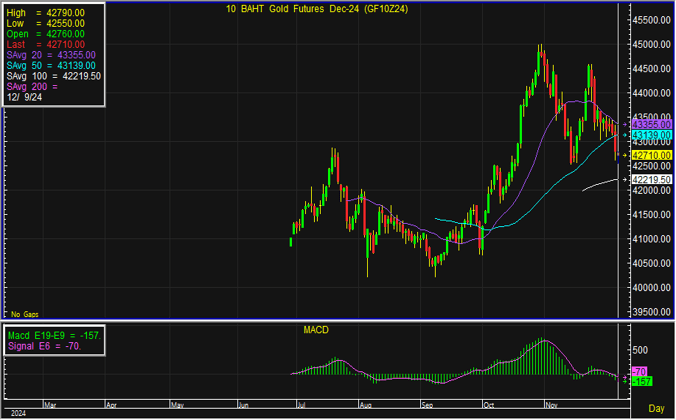Click the Day timeframe label

[655, 409]
